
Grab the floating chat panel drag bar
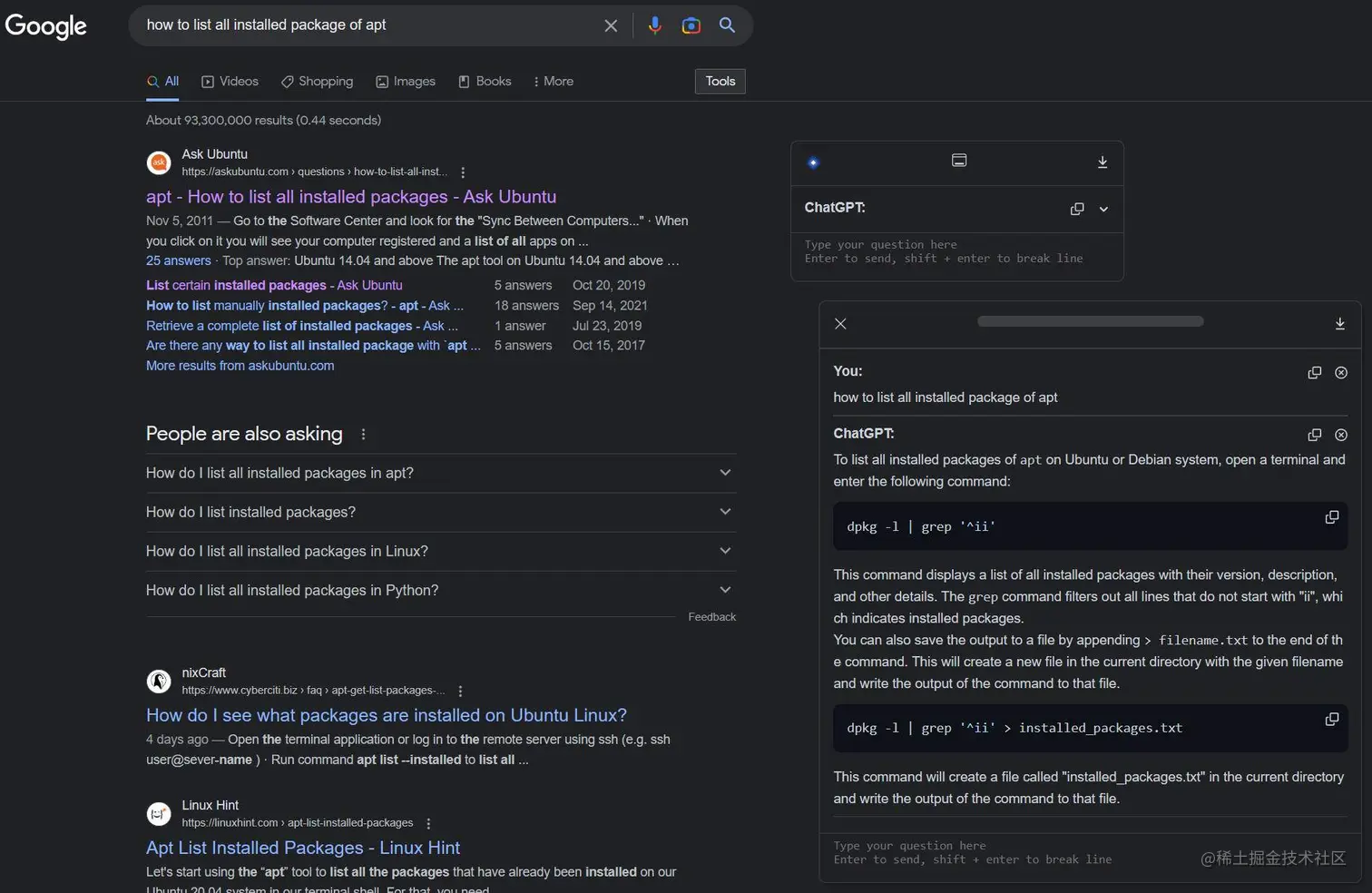[x=1091, y=321]
